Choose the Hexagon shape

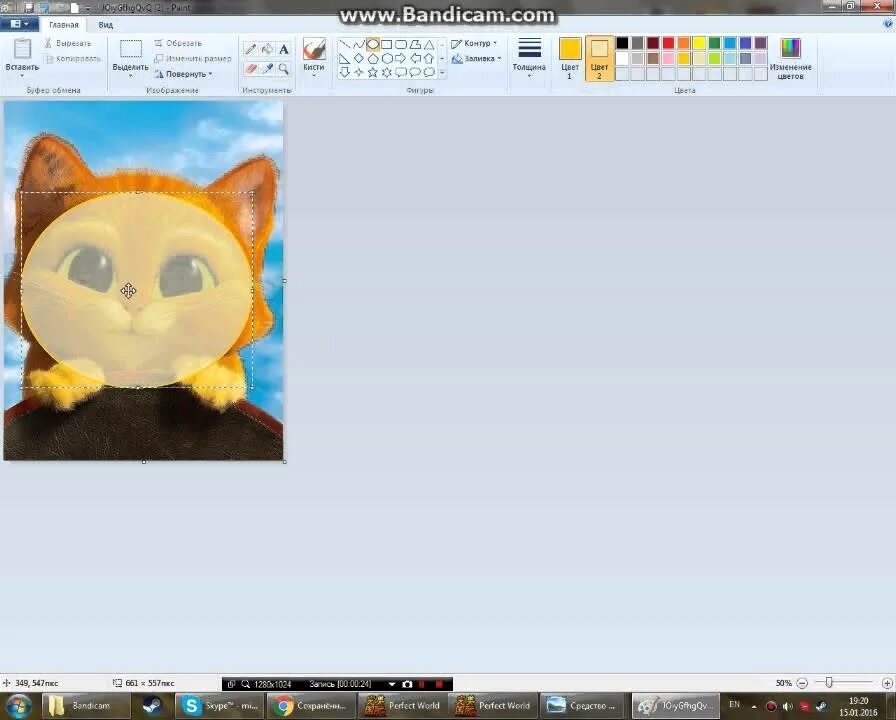387,58
